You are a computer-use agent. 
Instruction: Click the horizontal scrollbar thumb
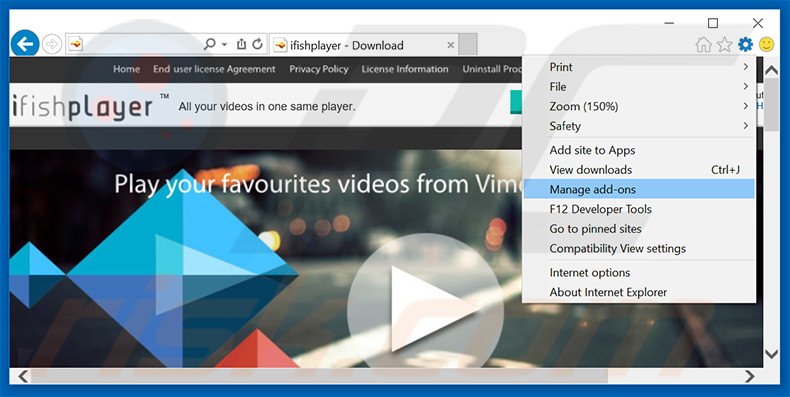(319, 376)
